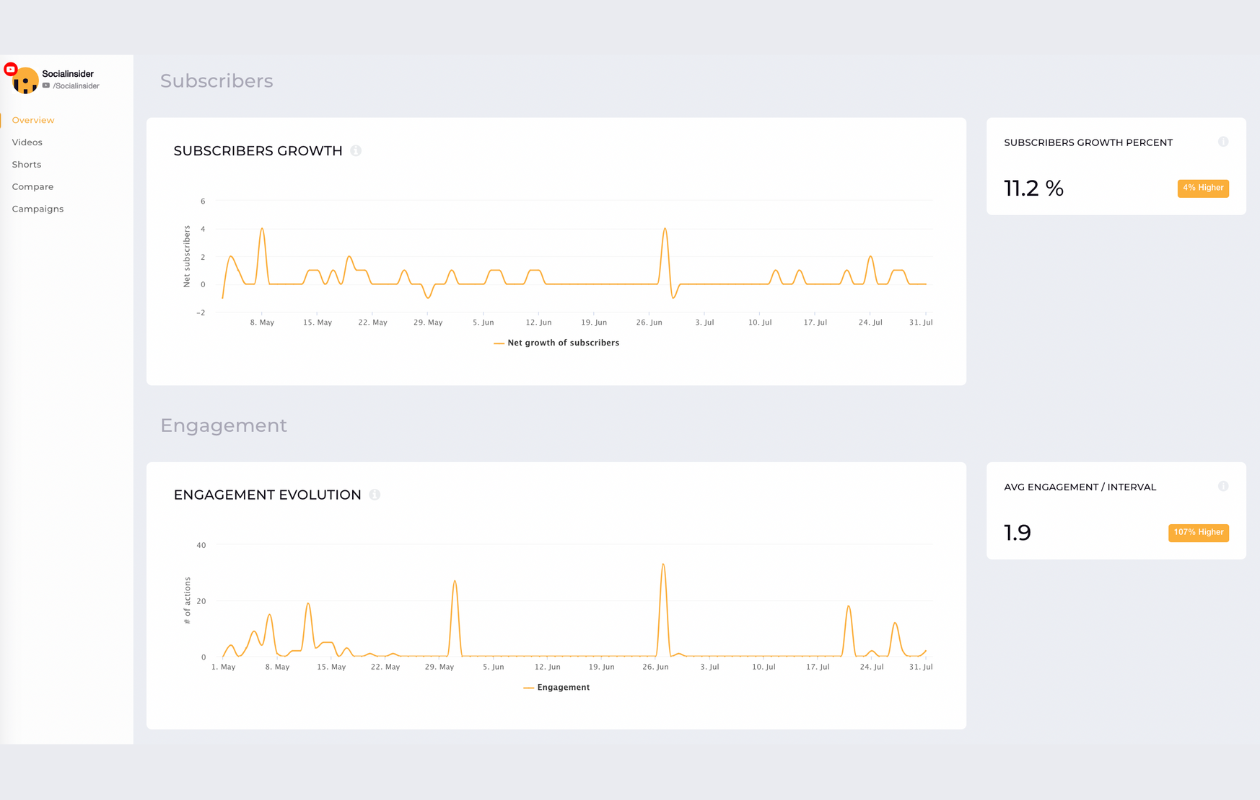Click the 26. Jun engagement spike
This screenshot has width=1260, height=800.
tap(663, 565)
